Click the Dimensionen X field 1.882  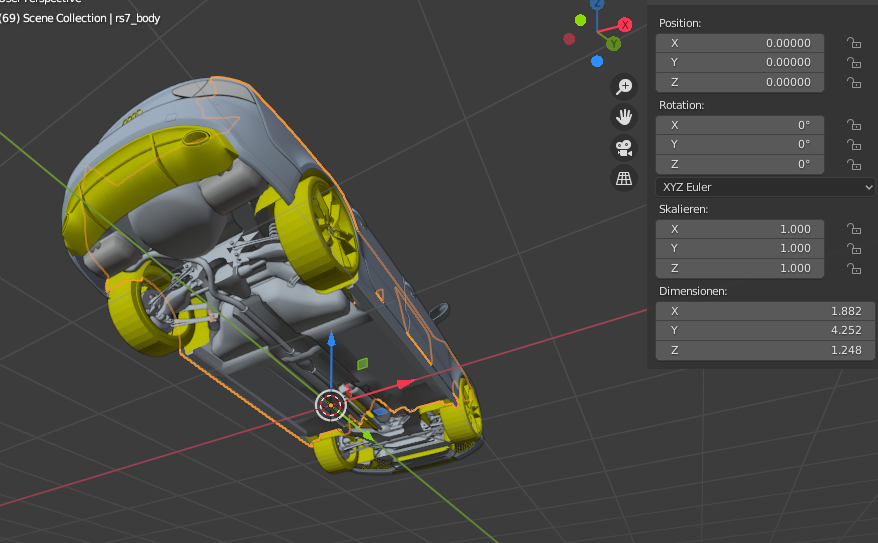pyautogui.click(x=765, y=311)
